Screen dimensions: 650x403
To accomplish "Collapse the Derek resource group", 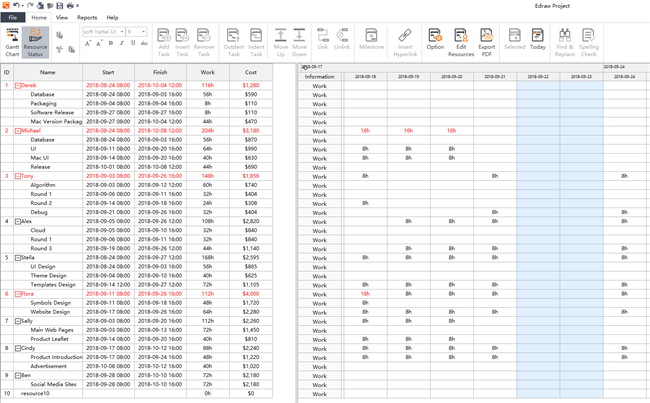I will coord(17,86).
